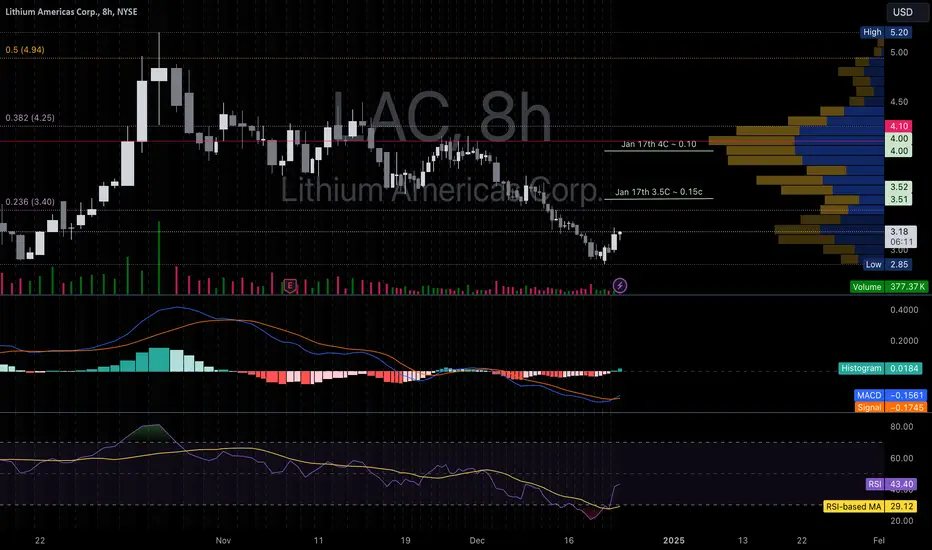Click the RSI-based MA 29.12 label
The width and height of the screenshot is (932, 550).
[870, 507]
